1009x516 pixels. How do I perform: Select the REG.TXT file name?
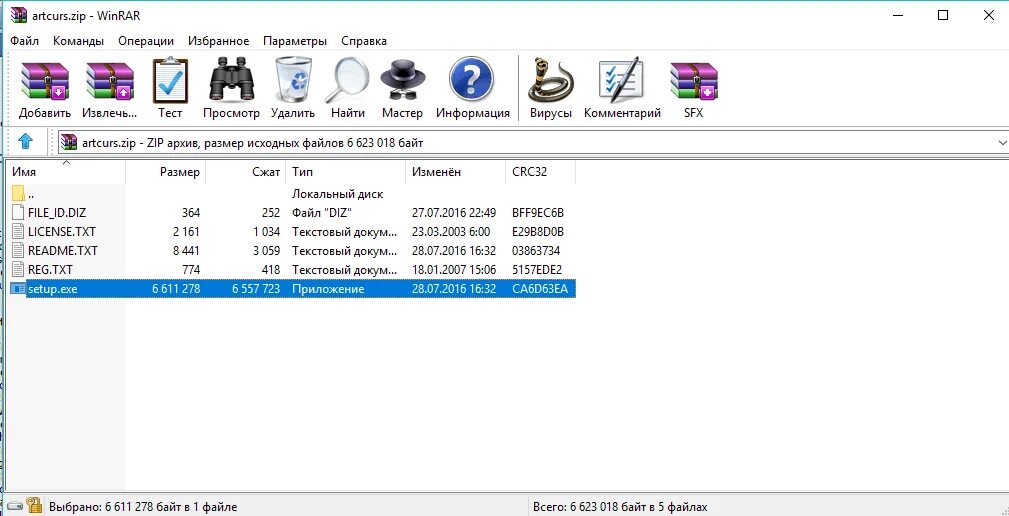50,270
